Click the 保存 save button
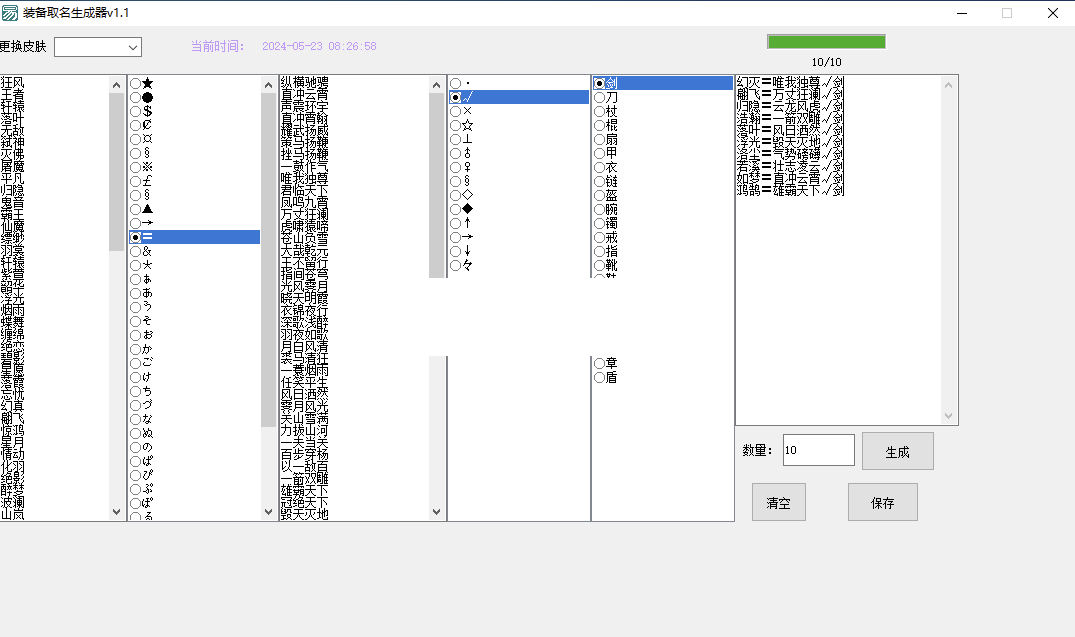Screen dimensions: 1075x637 882,502
